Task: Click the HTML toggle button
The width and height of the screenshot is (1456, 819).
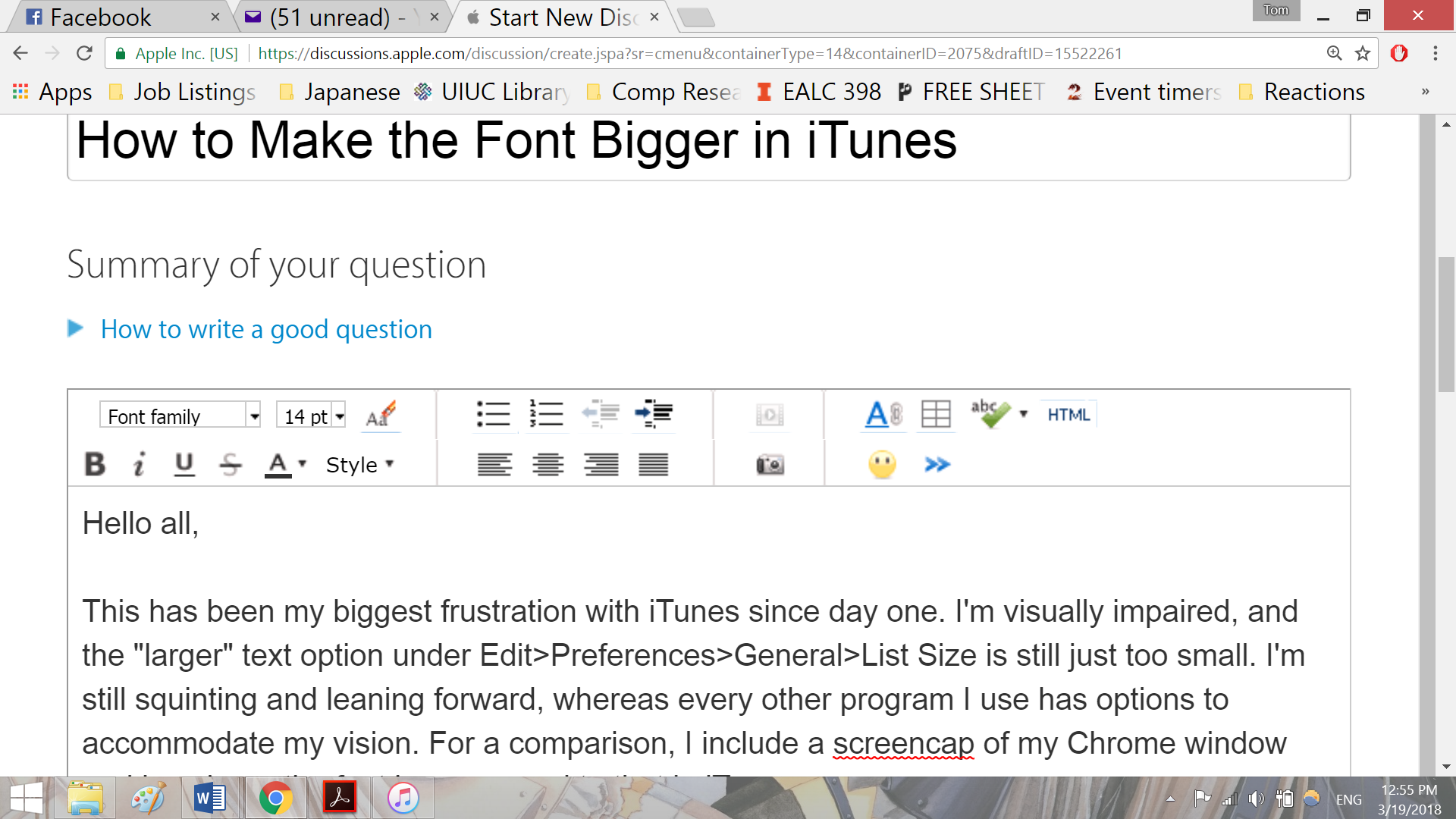Action: (x=1068, y=414)
